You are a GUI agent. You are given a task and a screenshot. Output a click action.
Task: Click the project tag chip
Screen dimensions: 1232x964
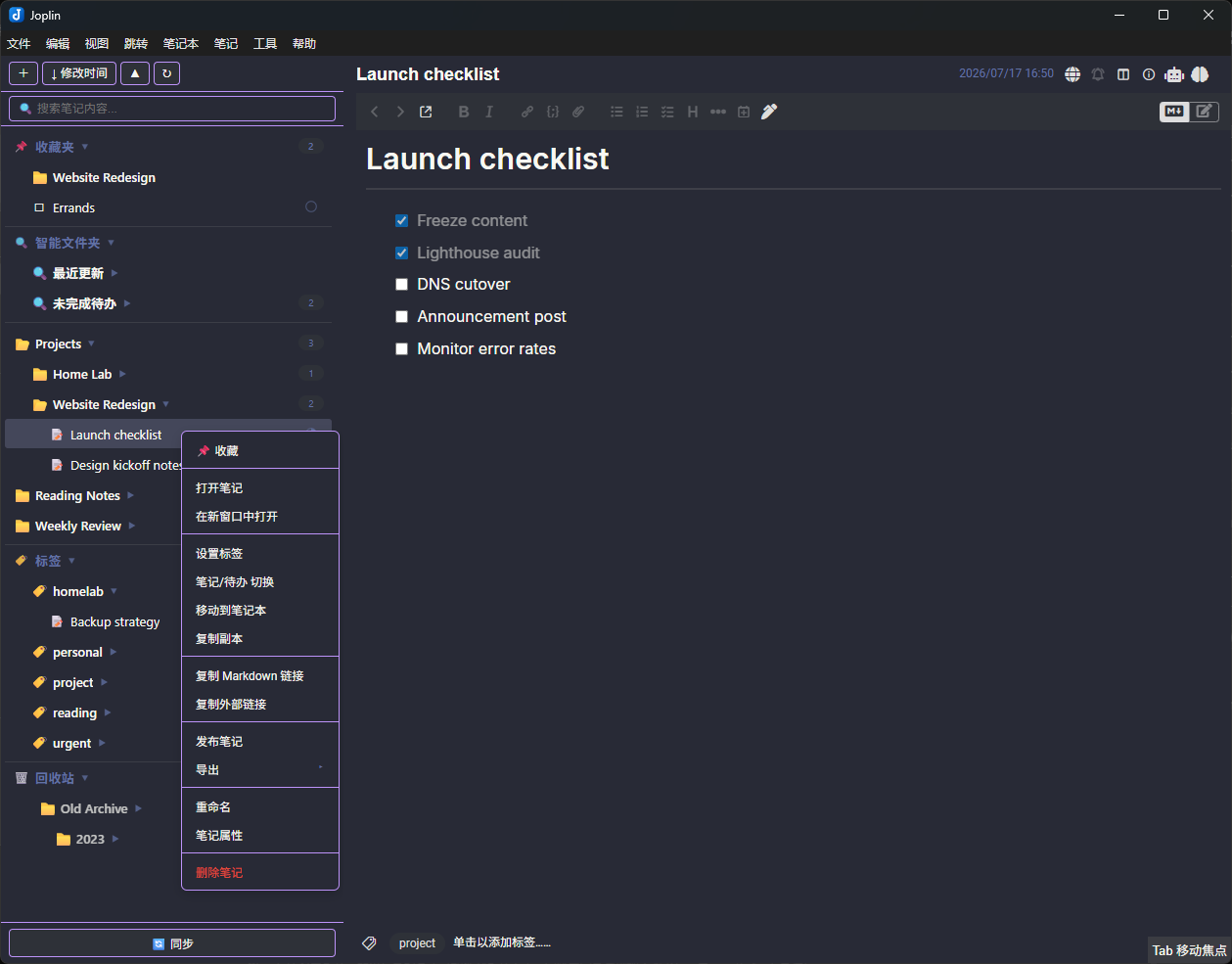click(417, 943)
